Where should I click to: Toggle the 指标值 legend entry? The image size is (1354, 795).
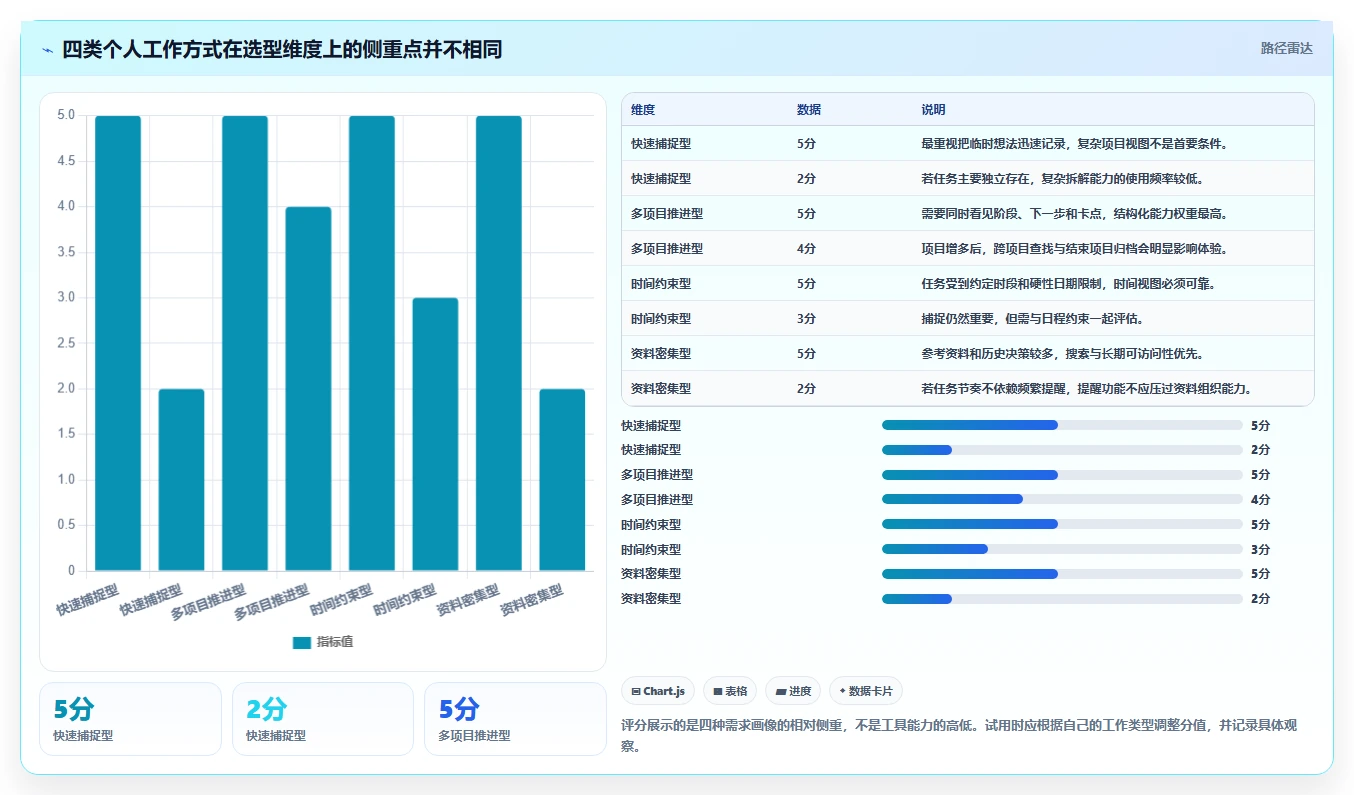(x=323, y=642)
